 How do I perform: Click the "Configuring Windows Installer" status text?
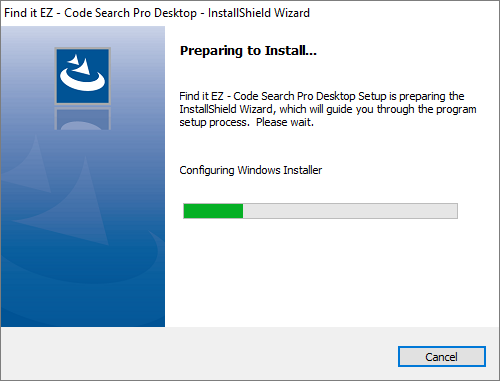[x=251, y=170]
